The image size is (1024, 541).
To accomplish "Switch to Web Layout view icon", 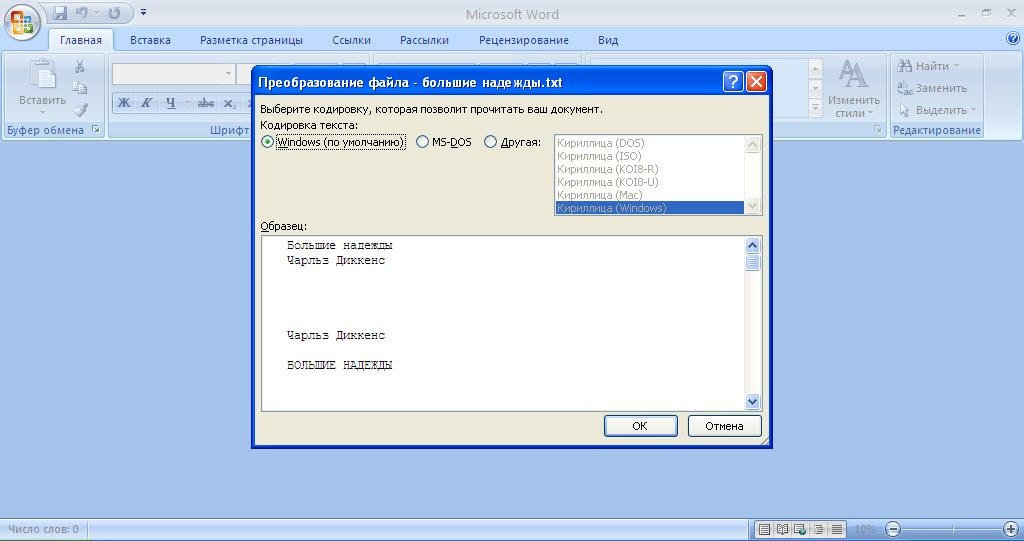I will 800,529.
